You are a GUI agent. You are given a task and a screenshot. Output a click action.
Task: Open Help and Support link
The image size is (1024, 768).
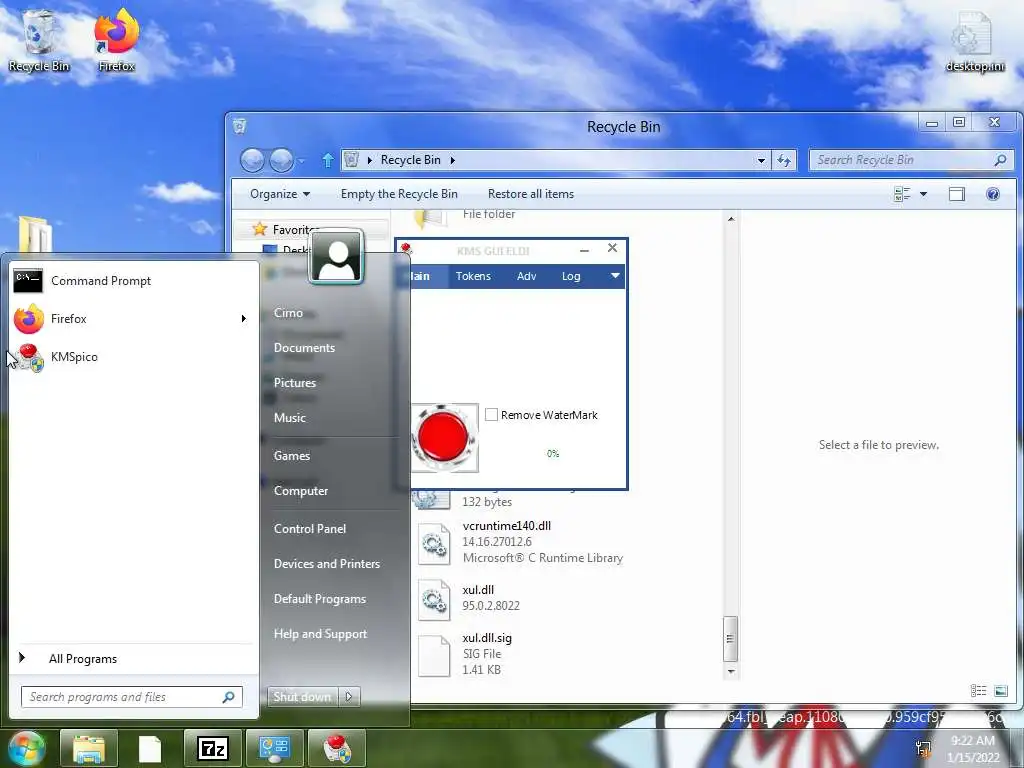(321, 634)
